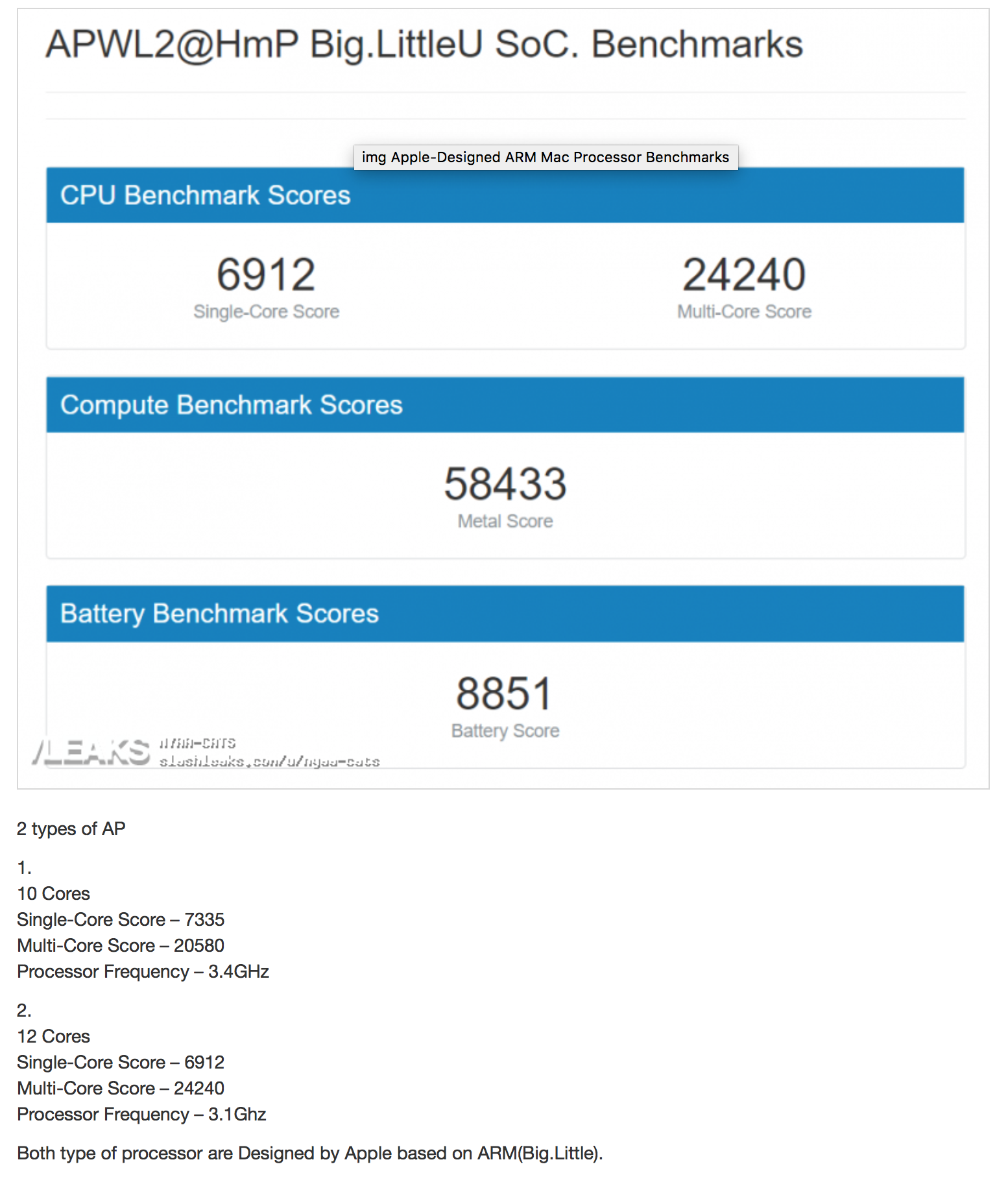This screenshot has width=1008, height=1186.
Task: Click 'Processor Frequency – 3.4GHz' line
Action: point(143,972)
